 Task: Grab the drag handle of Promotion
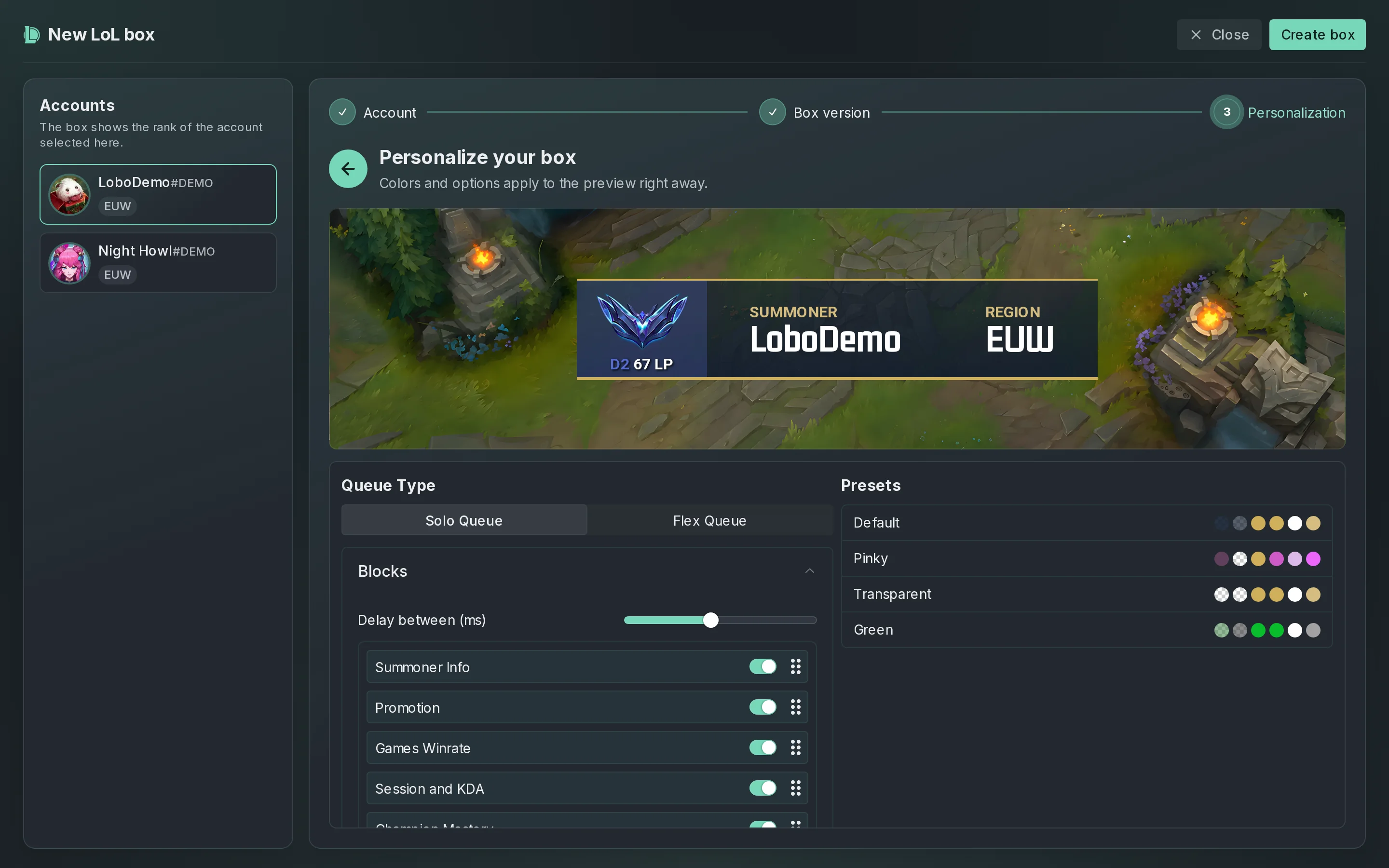[795, 707]
